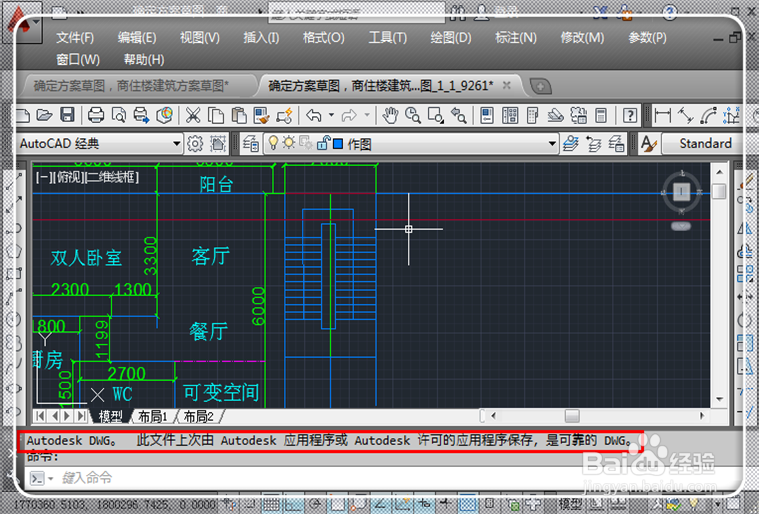Open the 修改(M) menu
Image resolution: width=759 pixels, height=514 pixels.
click(x=582, y=38)
